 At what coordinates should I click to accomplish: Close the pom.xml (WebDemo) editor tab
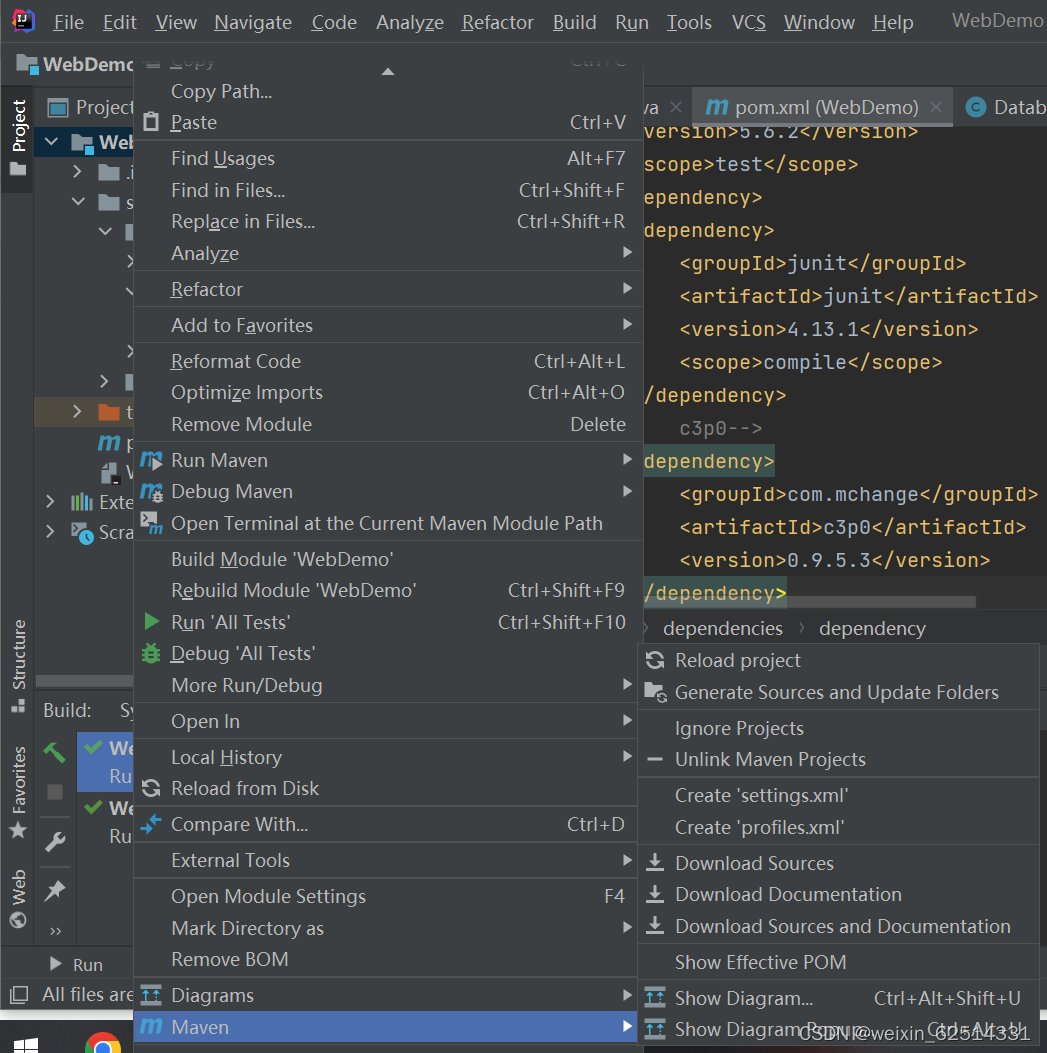[936, 107]
